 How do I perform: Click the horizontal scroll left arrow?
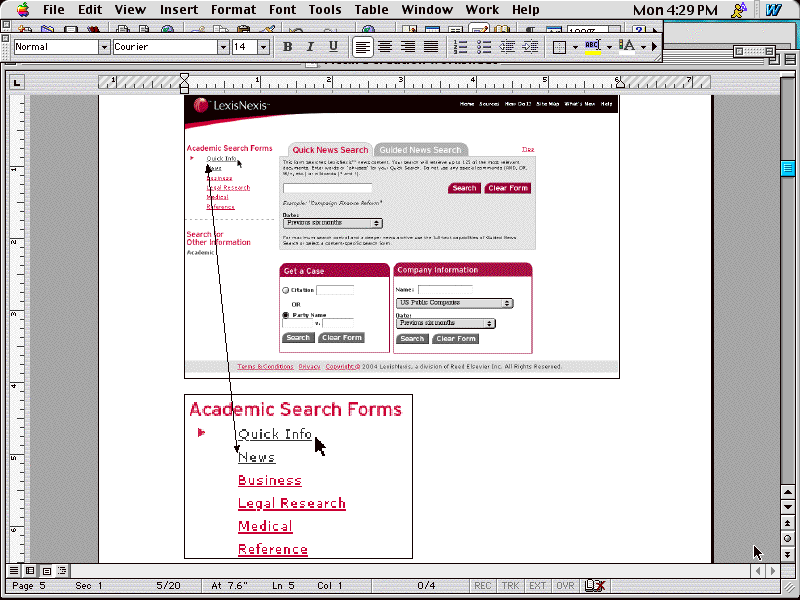758,570
